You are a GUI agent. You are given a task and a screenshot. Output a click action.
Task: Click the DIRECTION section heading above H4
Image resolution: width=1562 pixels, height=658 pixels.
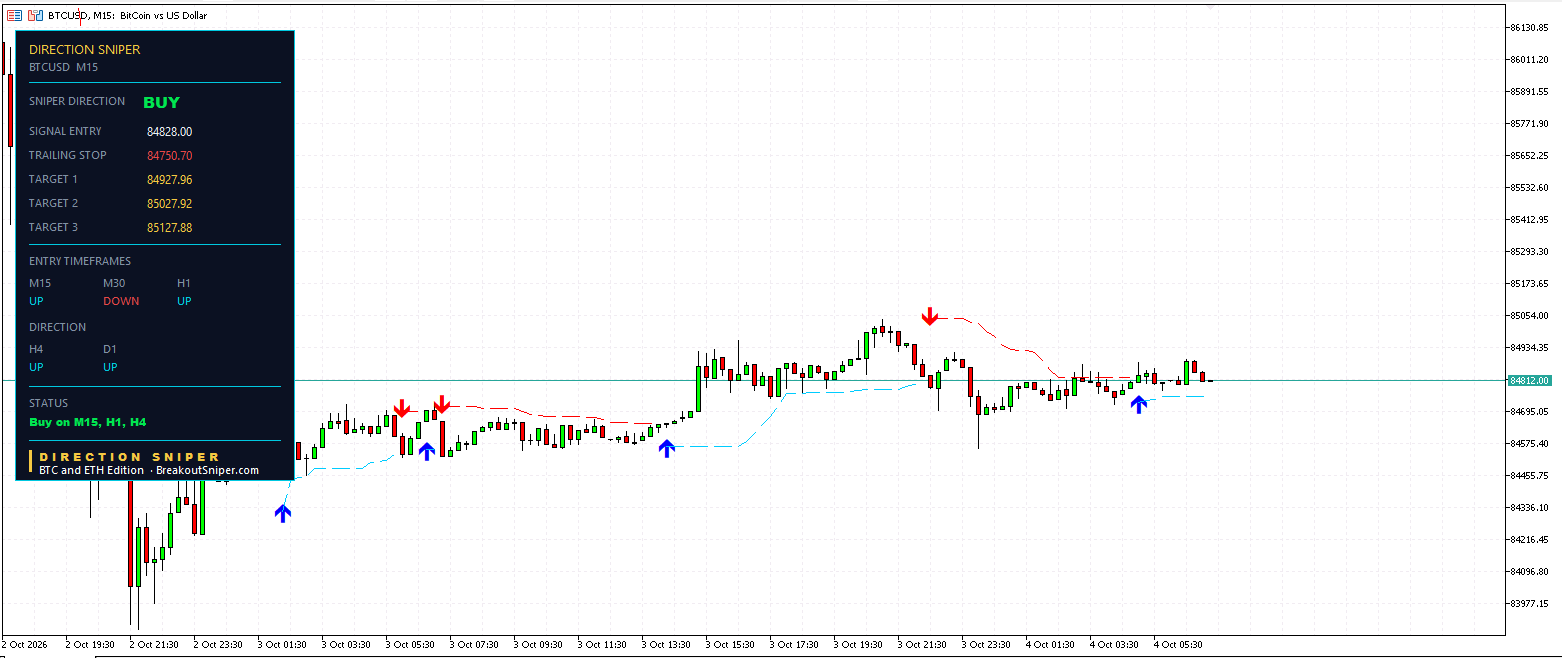click(x=57, y=327)
